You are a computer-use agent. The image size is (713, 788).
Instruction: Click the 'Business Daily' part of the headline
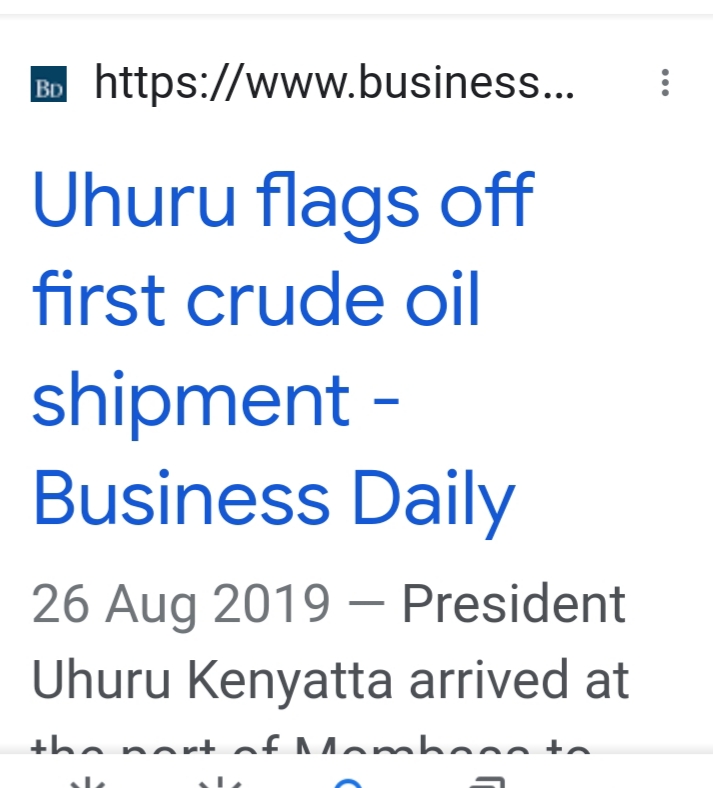[x=274, y=500]
